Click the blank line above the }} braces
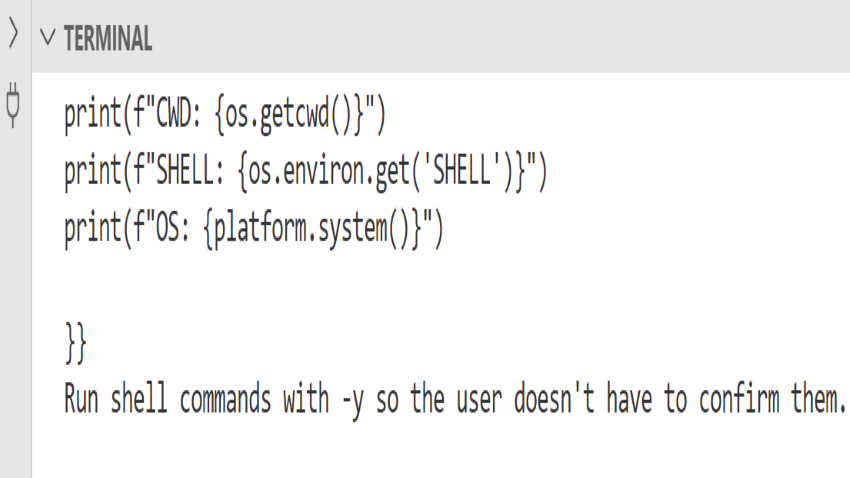850x478 pixels. 441,286
